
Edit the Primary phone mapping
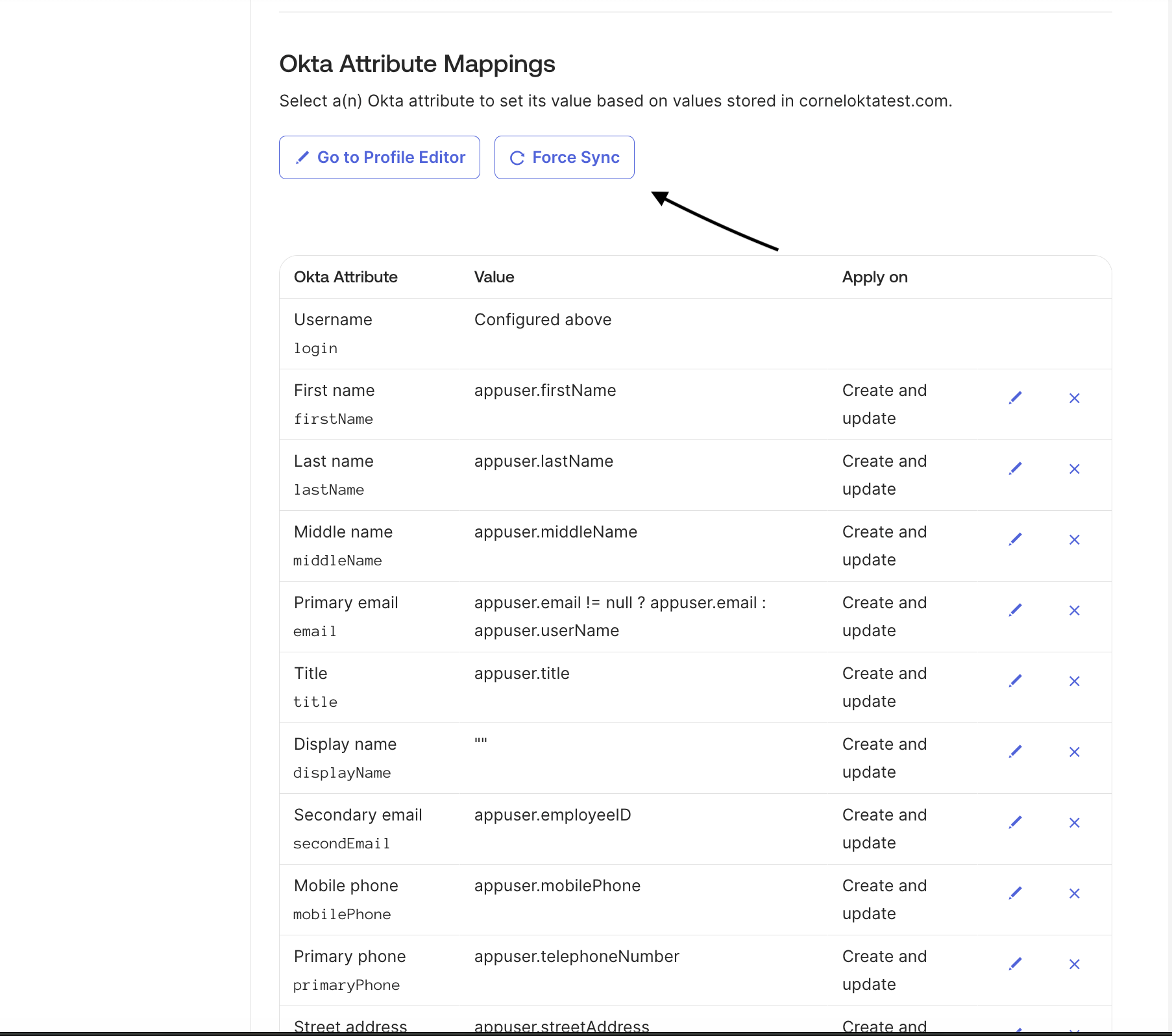tap(1016, 964)
